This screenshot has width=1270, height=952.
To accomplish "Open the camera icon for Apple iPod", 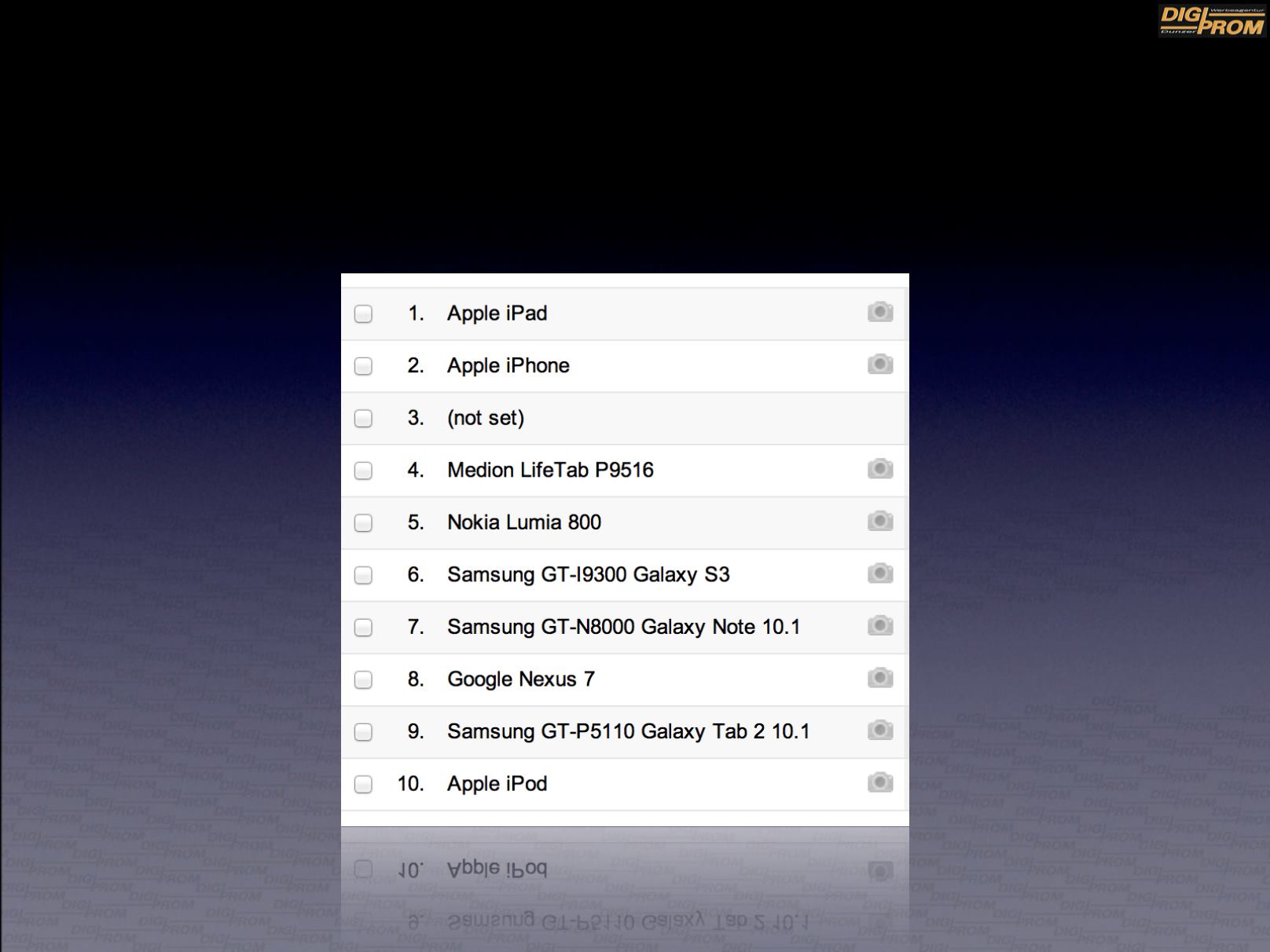I will coord(880,782).
